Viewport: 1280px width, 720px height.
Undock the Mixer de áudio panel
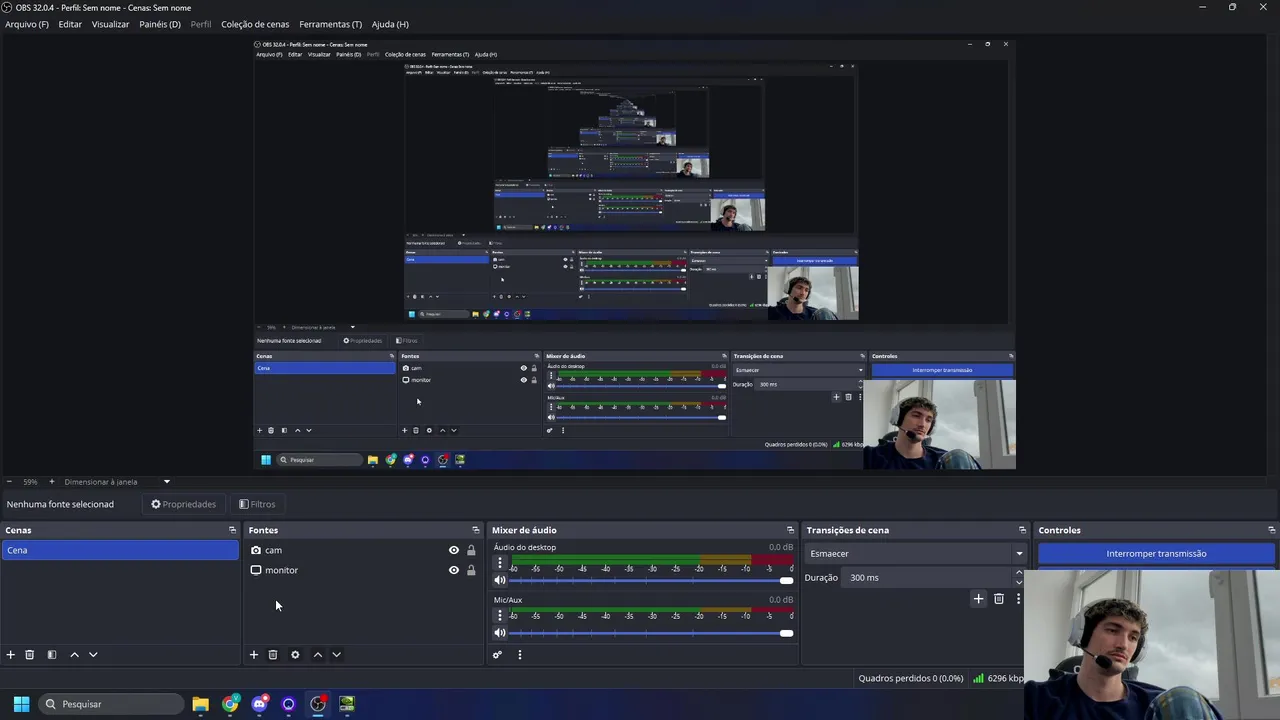coord(790,530)
